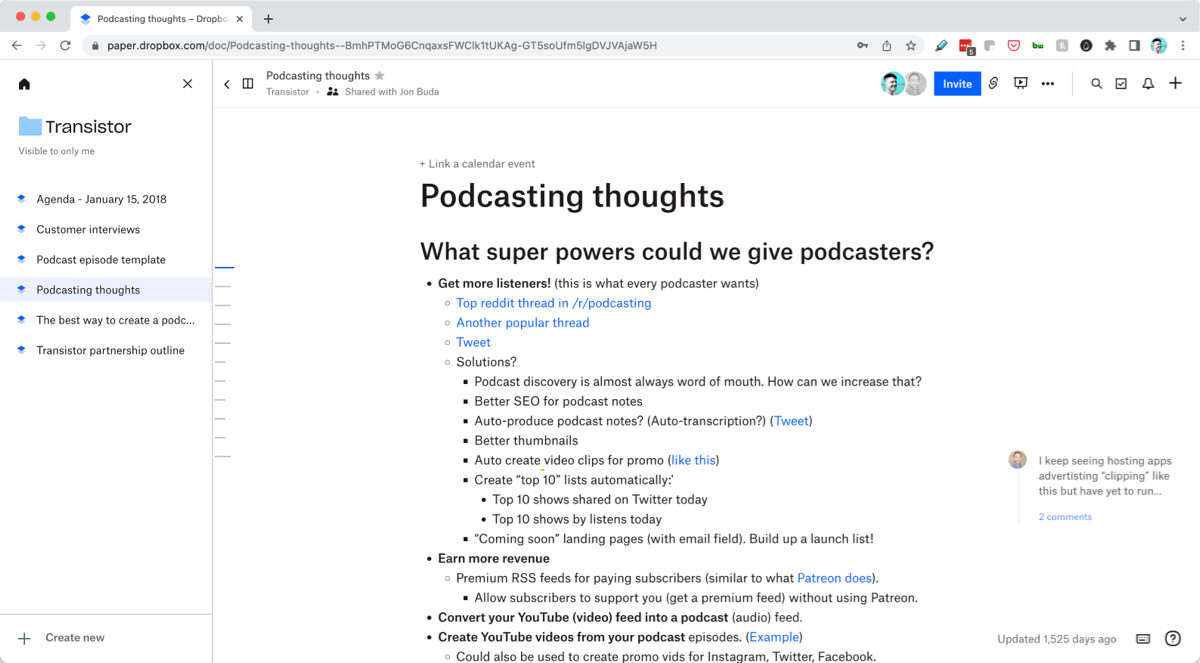
Task: Open the help question mark icon
Action: (x=1173, y=639)
